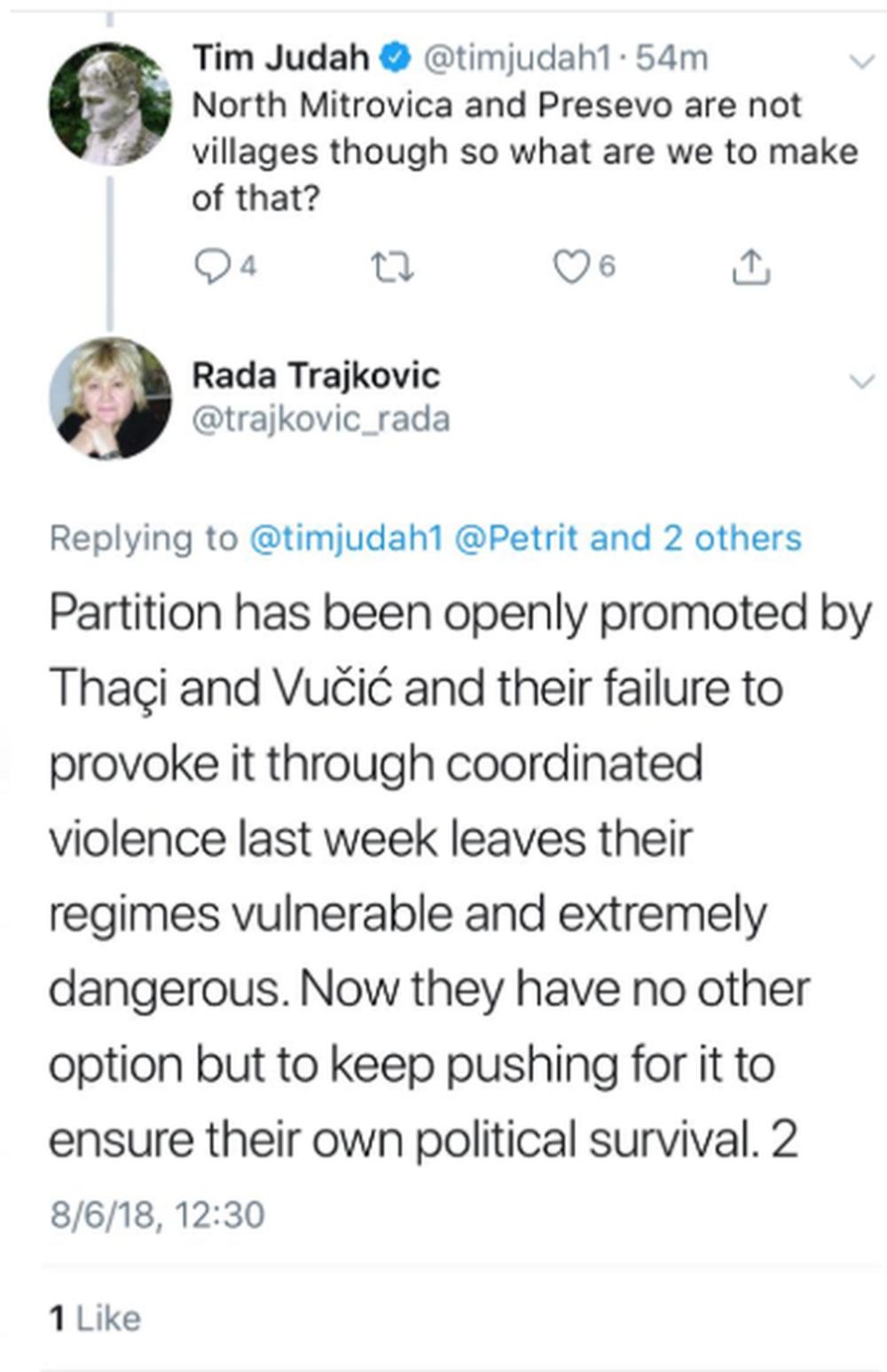The width and height of the screenshot is (887, 1372).
Task: Click @timjudah1 in the Replying to line
Action: pos(346,538)
